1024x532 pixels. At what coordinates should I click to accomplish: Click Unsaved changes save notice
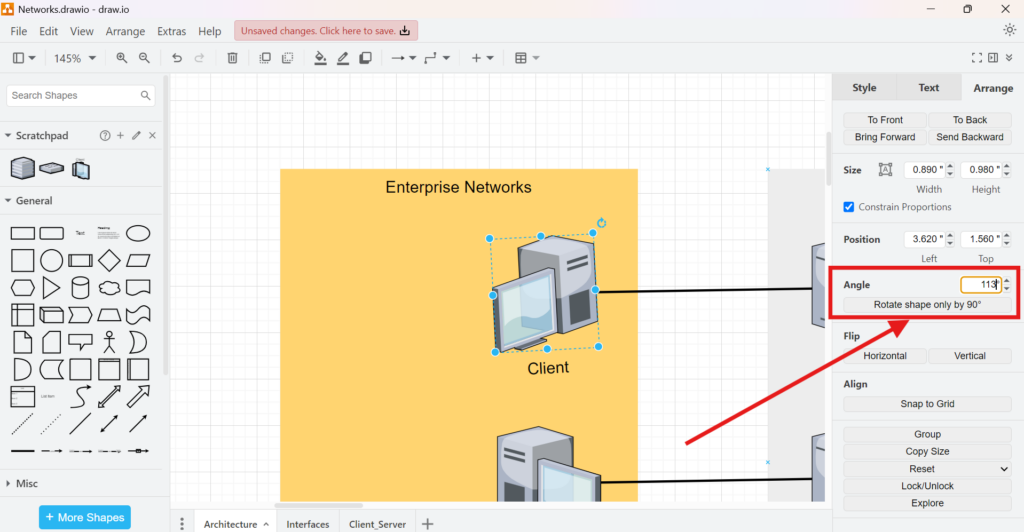(326, 31)
